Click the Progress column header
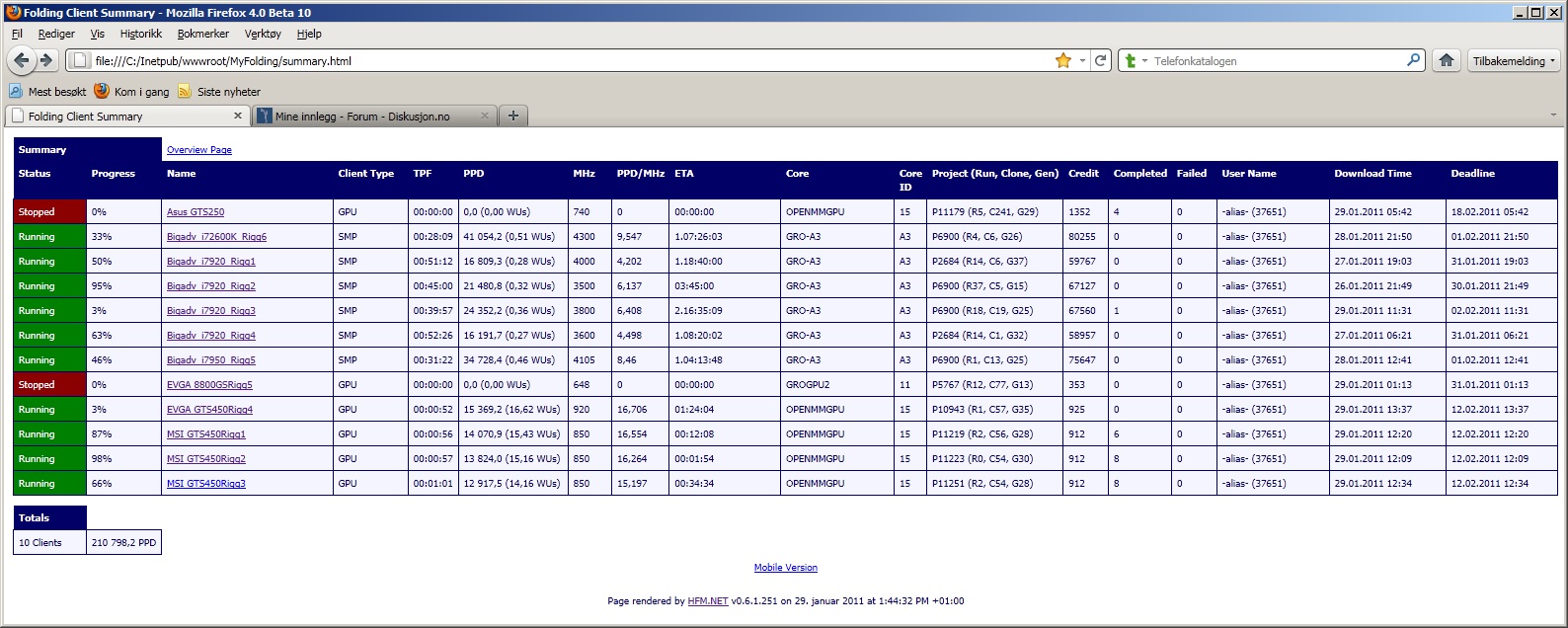 pyautogui.click(x=114, y=174)
